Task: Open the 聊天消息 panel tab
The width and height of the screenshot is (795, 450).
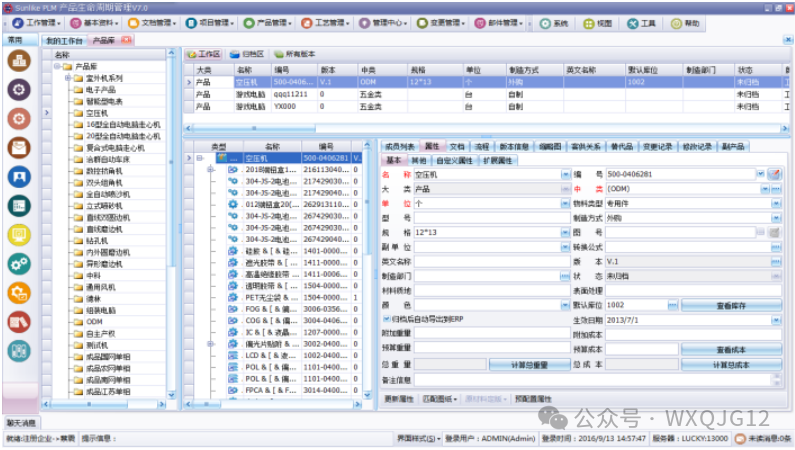Action: click(x=21, y=423)
